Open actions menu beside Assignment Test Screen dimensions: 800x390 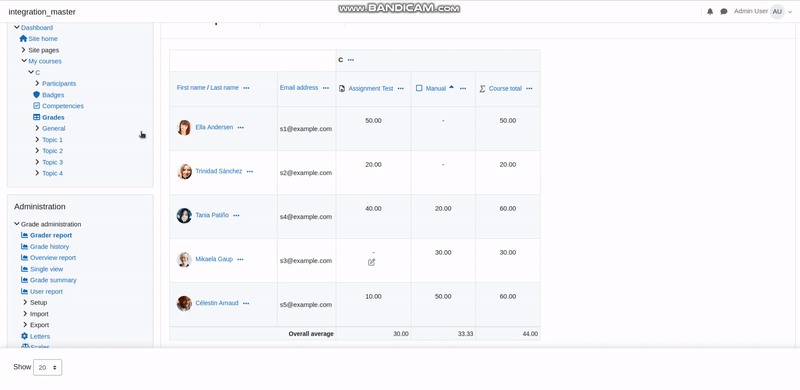(x=401, y=88)
